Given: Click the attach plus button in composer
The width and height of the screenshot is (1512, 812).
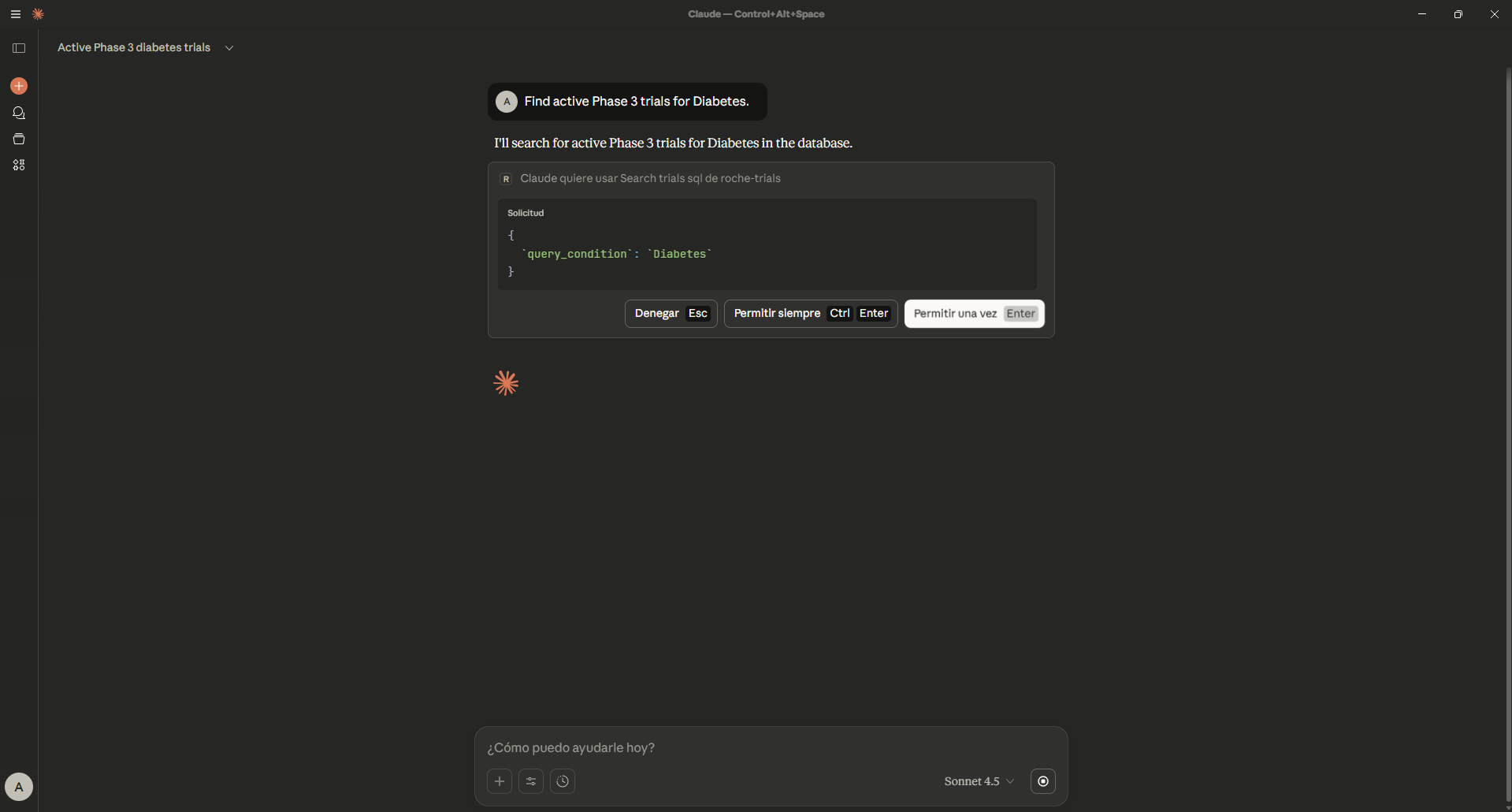Looking at the screenshot, I should (x=500, y=781).
